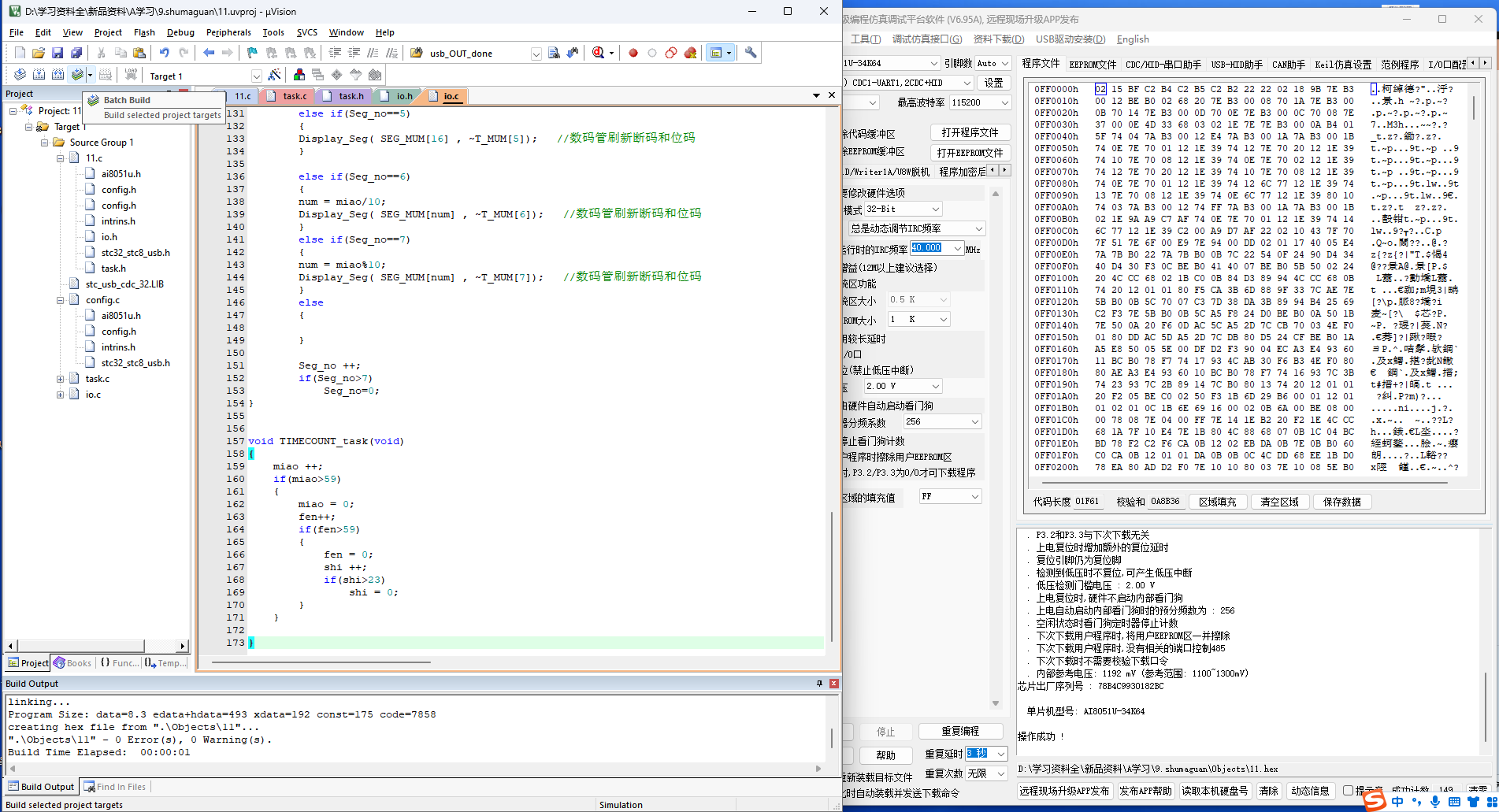Image resolution: width=1499 pixels, height=812 pixels.
Task: Open the Peripherals menu
Action: (228, 32)
